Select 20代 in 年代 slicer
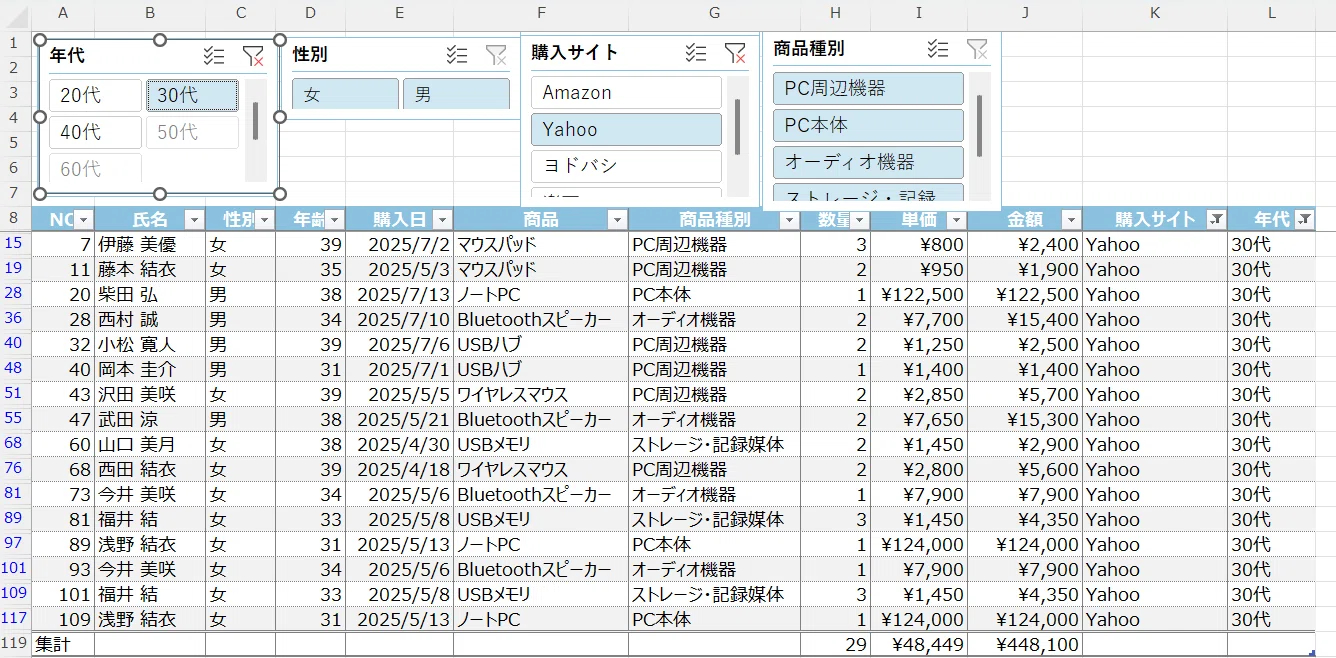The width and height of the screenshot is (1336, 658). [96, 96]
